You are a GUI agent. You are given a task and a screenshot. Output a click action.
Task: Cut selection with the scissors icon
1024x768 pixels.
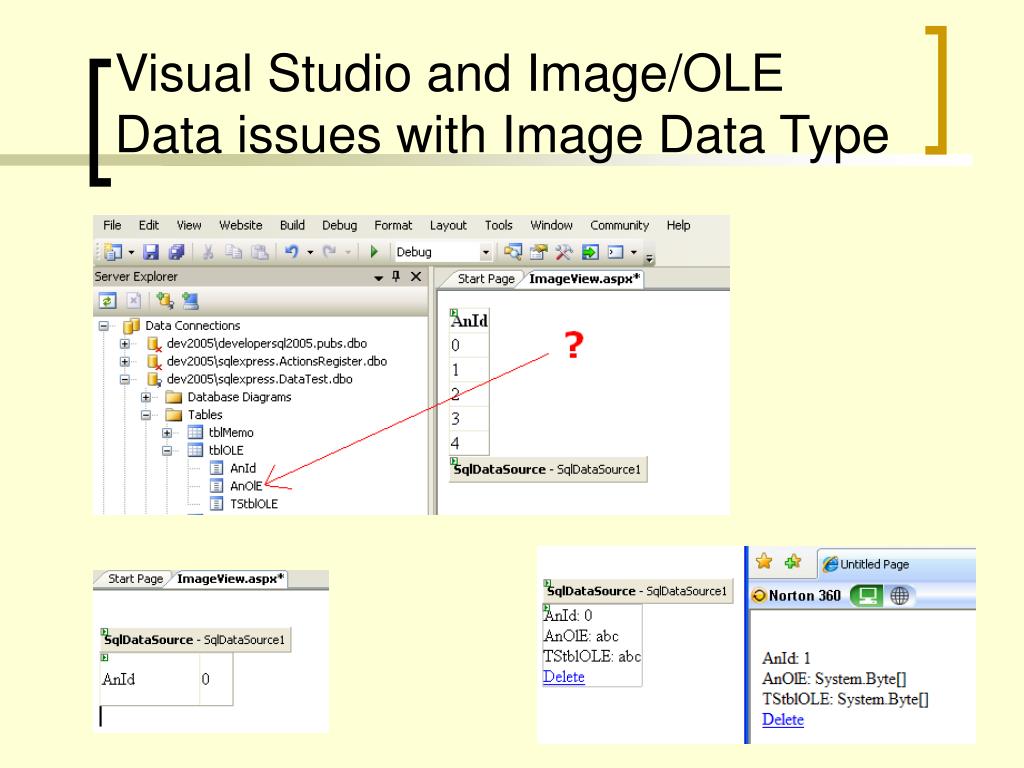pos(208,252)
